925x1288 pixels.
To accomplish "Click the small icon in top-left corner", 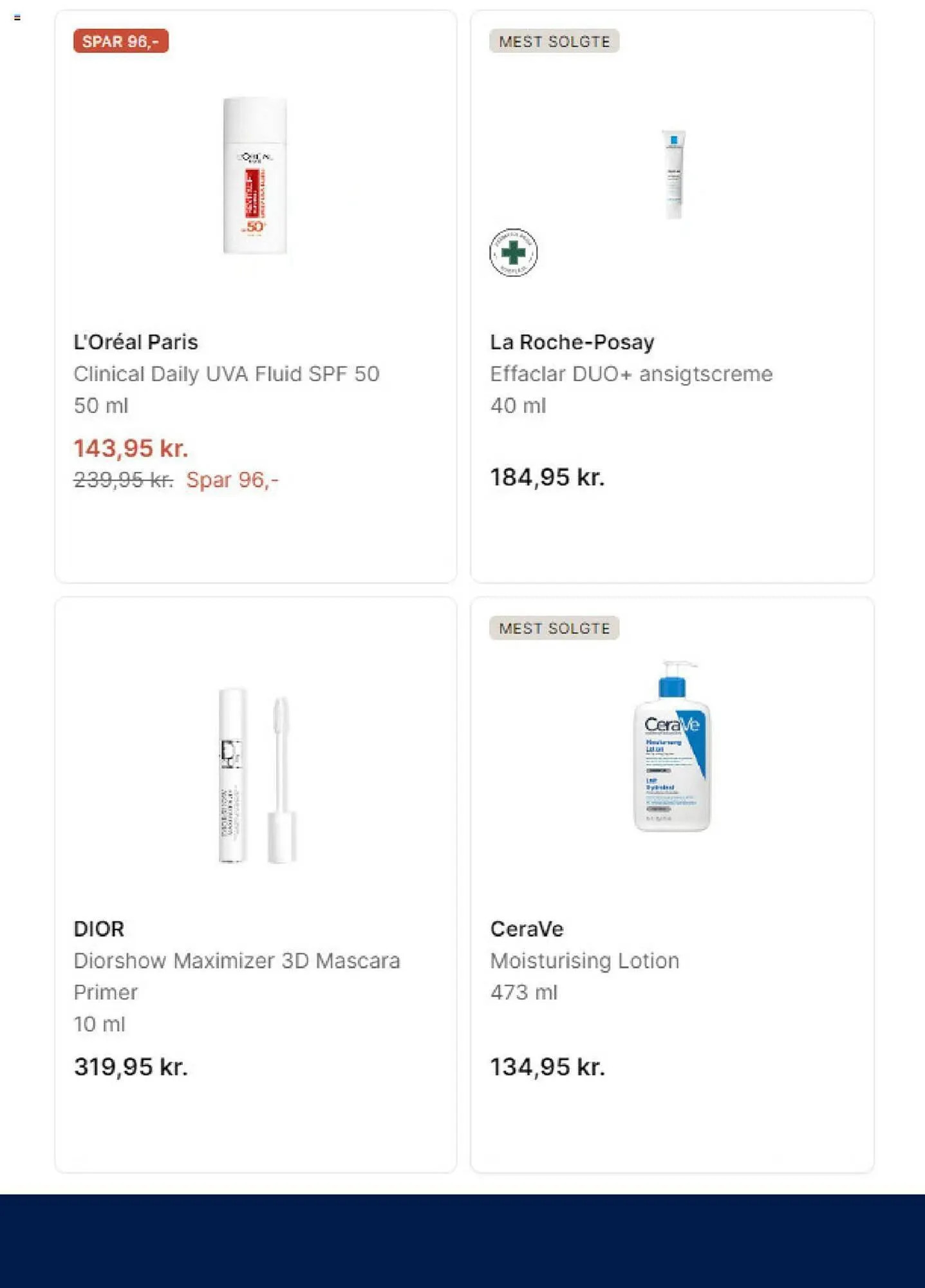I will [17, 17].
